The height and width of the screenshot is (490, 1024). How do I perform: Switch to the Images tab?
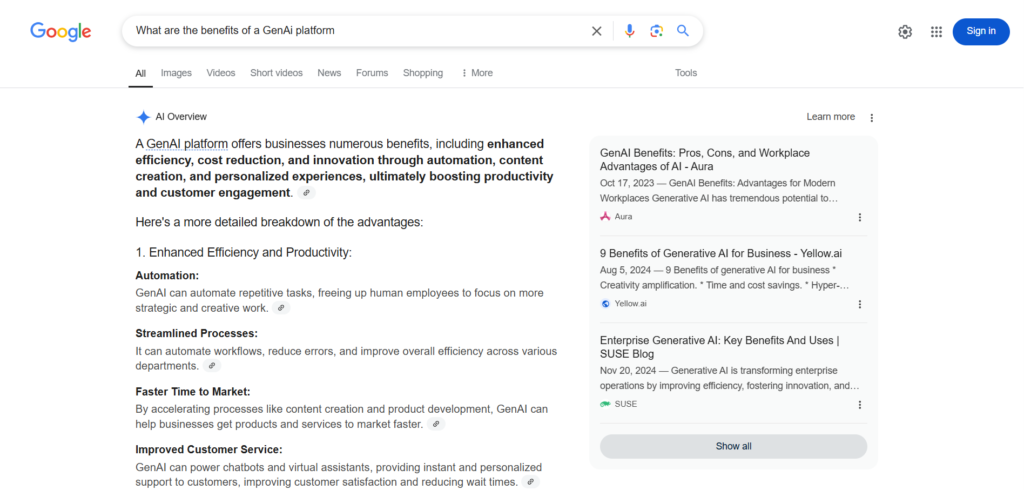(176, 73)
